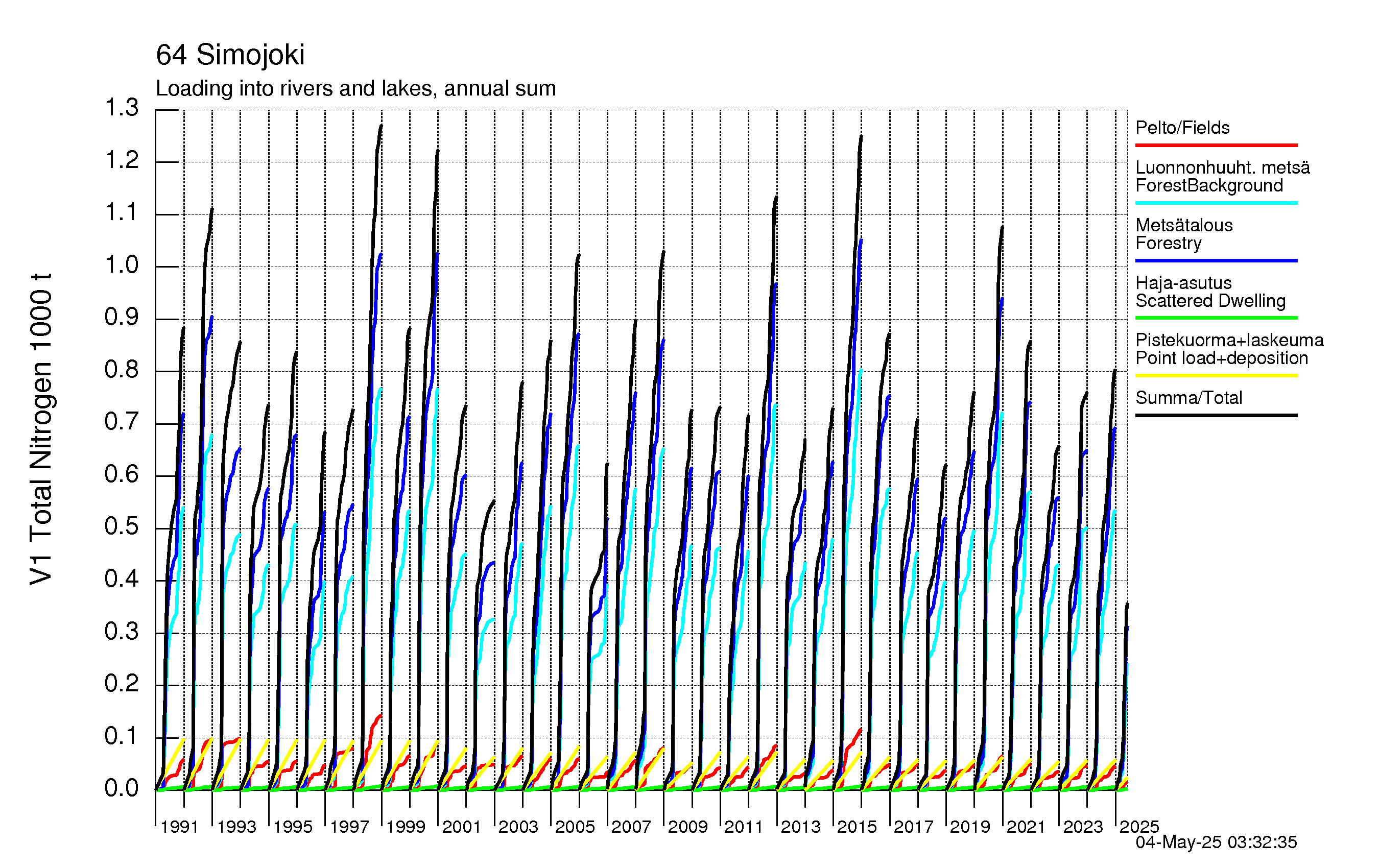Click the x-axis year 1997
1379x868 pixels.
(349, 827)
